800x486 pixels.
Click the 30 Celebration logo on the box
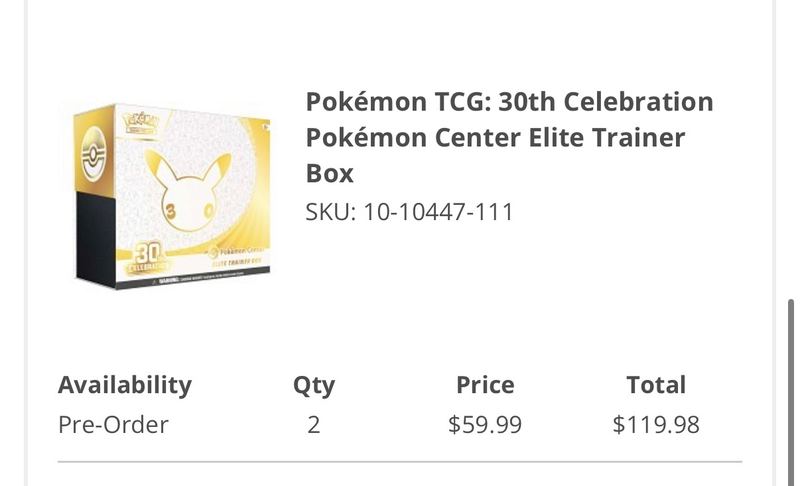[147, 258]
